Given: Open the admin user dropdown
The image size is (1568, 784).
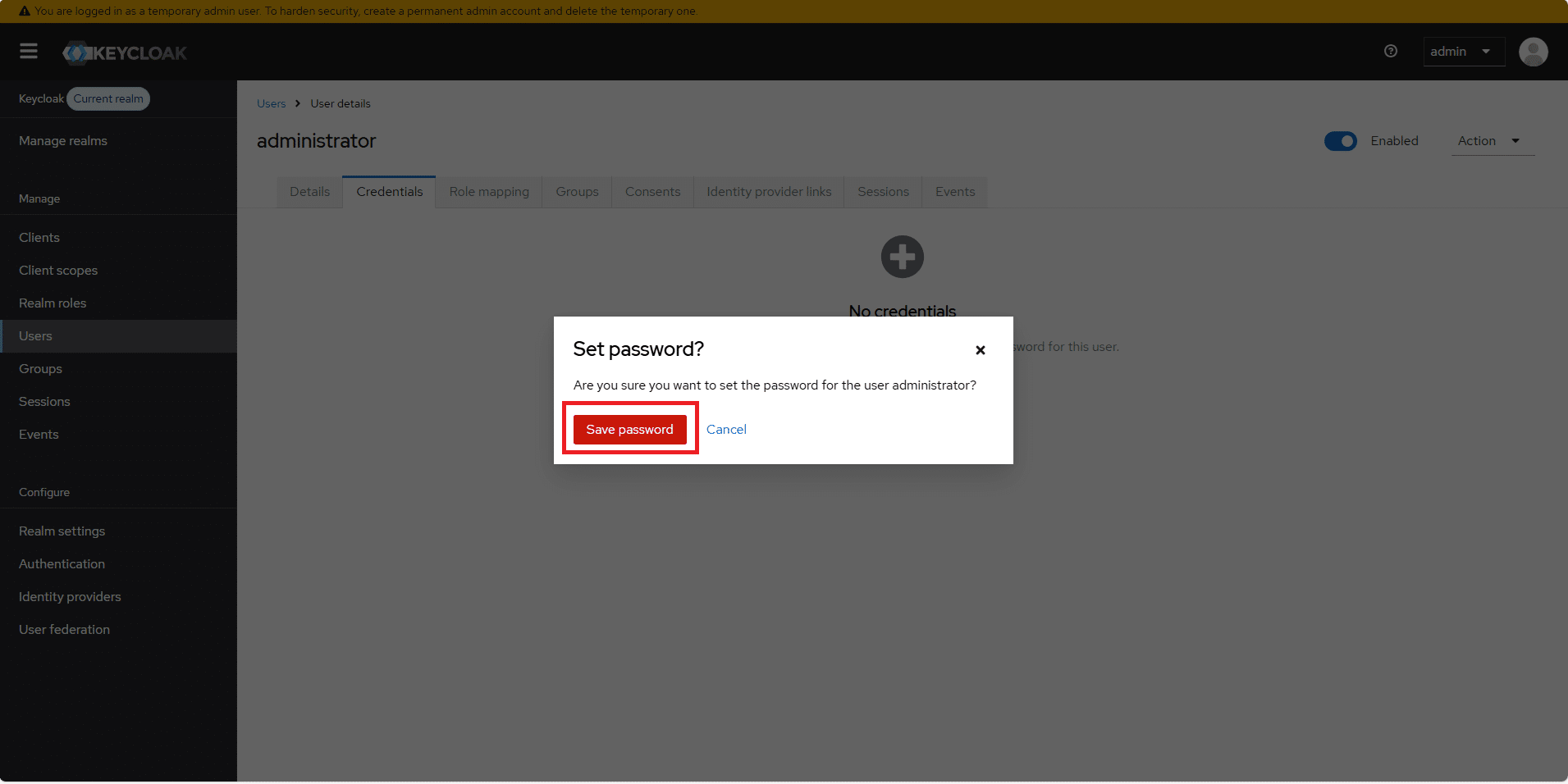Looking at the screenshot, I should (x=1462, y=52).
